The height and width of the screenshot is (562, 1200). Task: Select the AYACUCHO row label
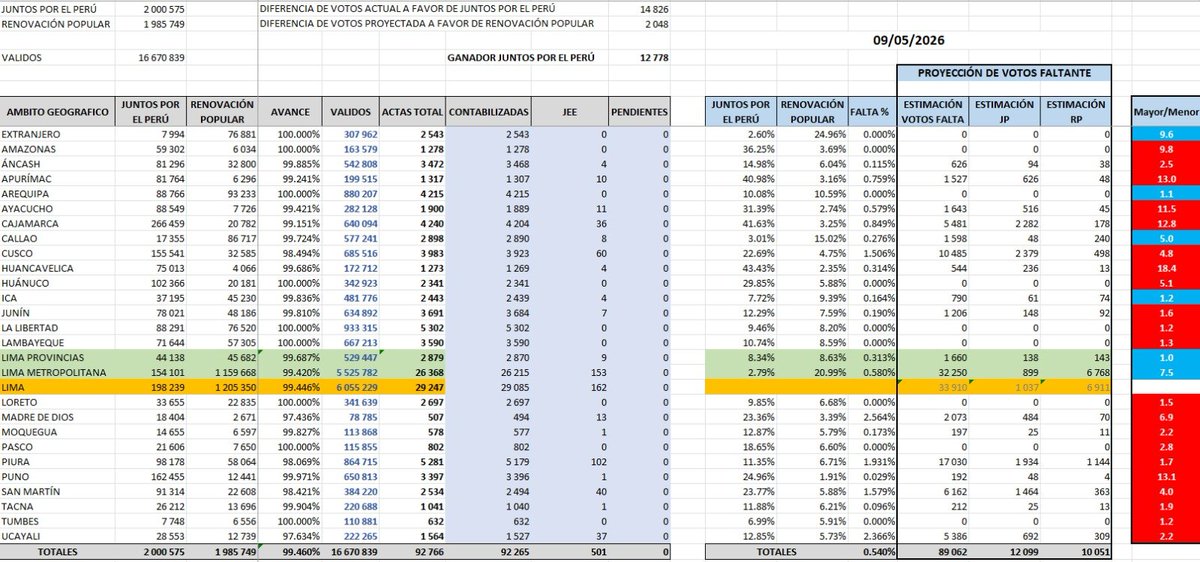tap(29, 208)
